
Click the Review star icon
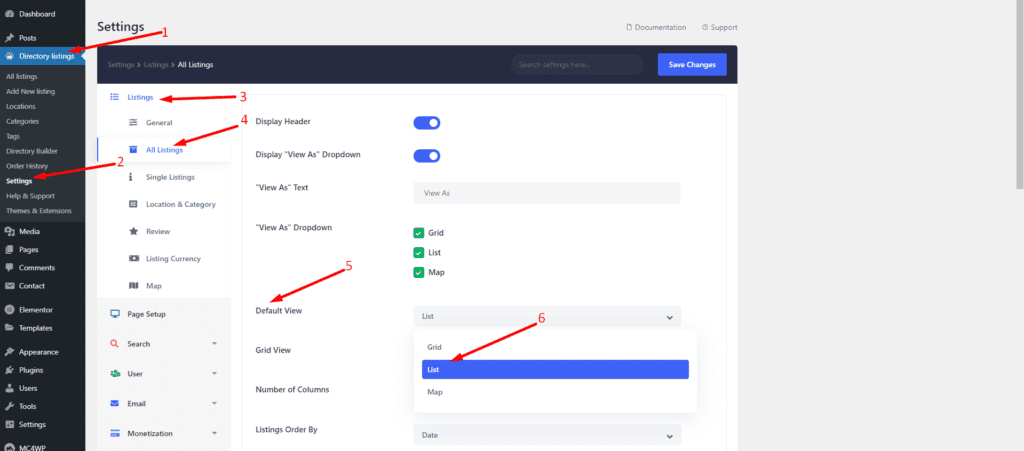point(134,231)
